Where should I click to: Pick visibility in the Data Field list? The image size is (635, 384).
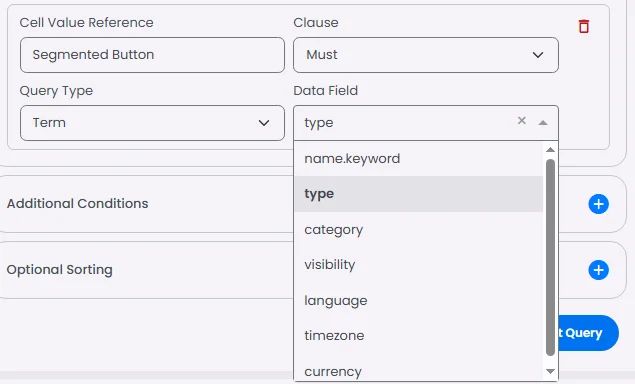[x=419, y=265]
